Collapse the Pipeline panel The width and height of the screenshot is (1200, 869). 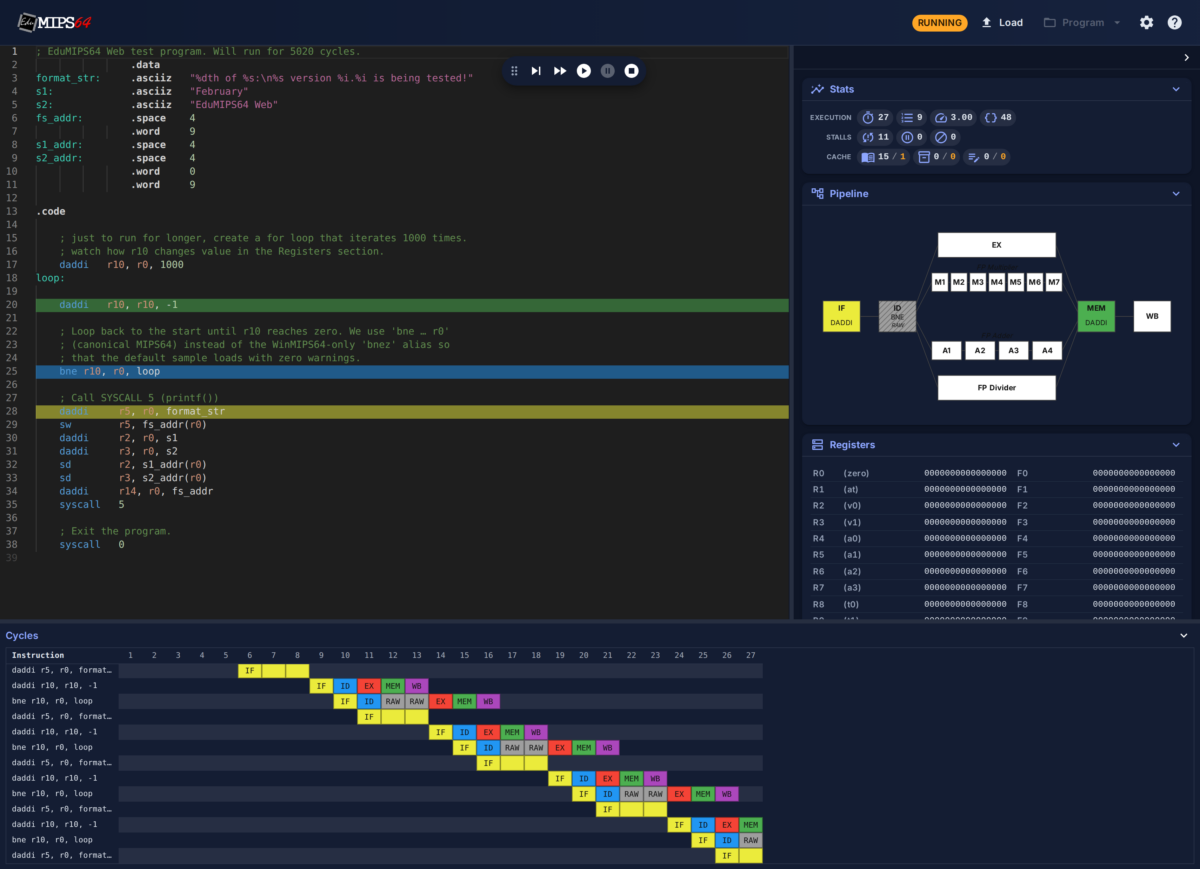point(1176,194)
